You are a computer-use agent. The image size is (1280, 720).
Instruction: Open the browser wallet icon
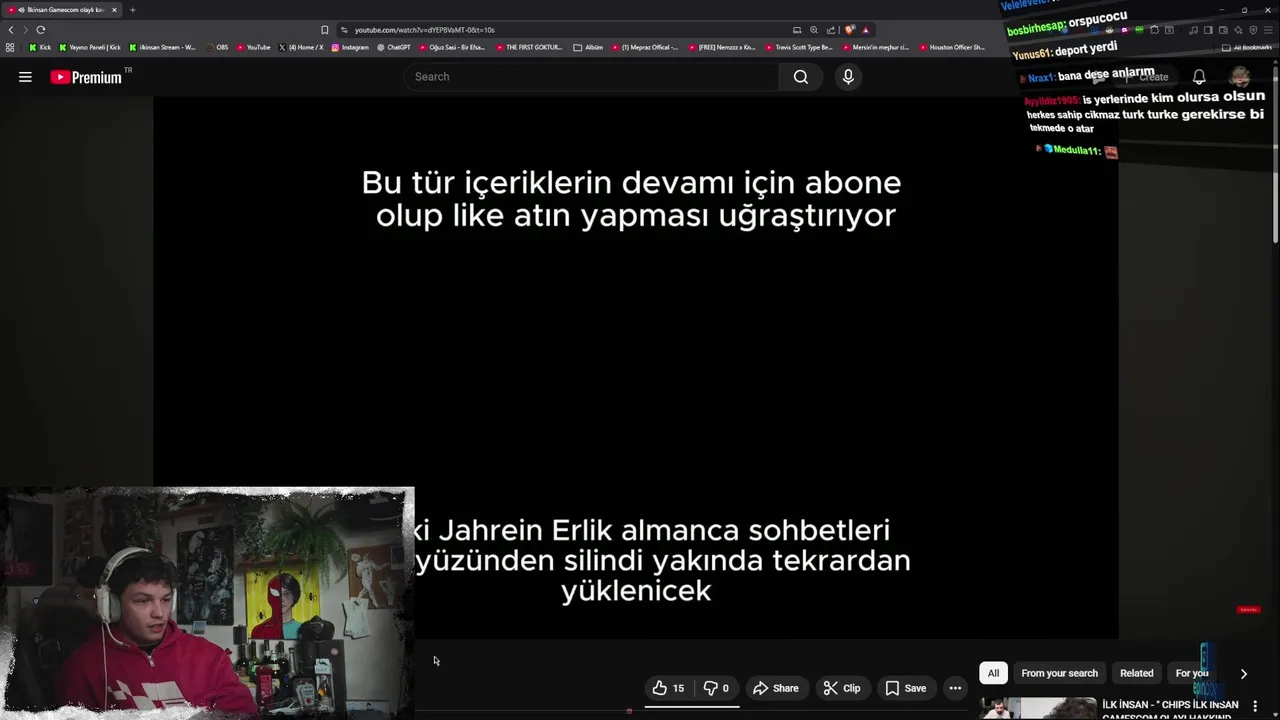[1223, 30]
